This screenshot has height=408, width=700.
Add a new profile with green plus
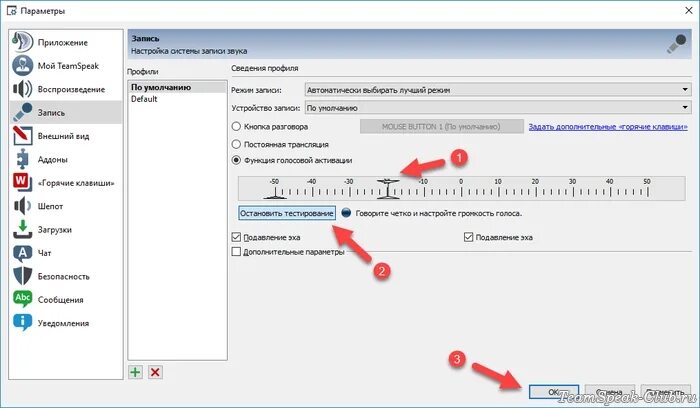tap(135, 372)
